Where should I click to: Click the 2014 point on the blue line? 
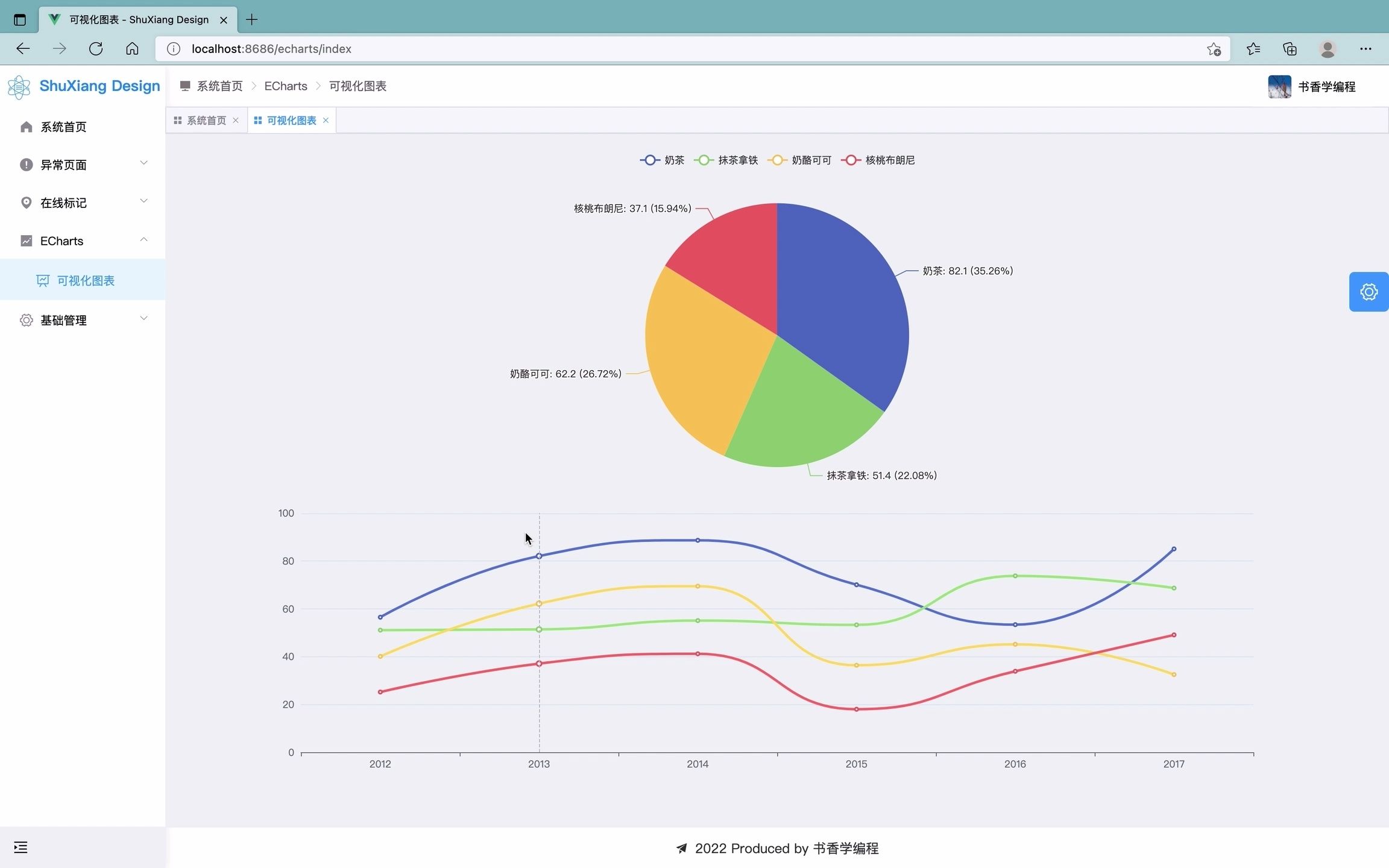click(698, 540)
